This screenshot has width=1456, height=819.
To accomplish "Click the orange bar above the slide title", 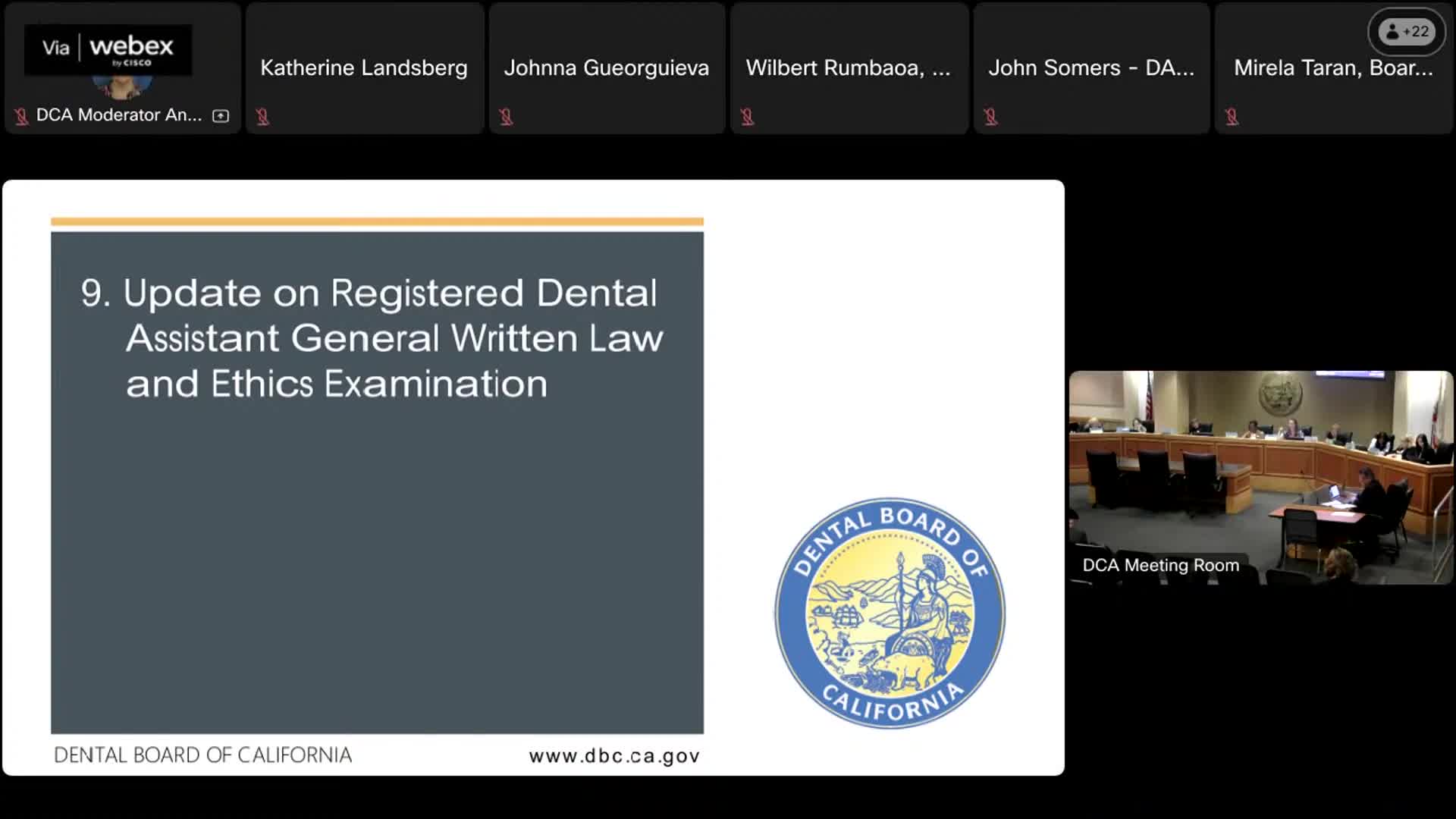I will pos(377,221).
